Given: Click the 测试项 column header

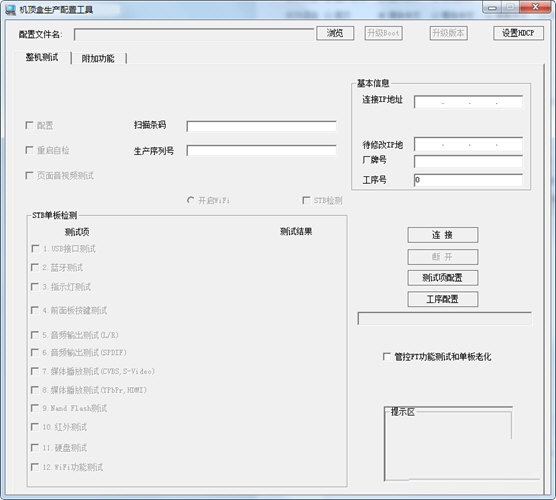Looking at the screenshot, I should 77,232.
